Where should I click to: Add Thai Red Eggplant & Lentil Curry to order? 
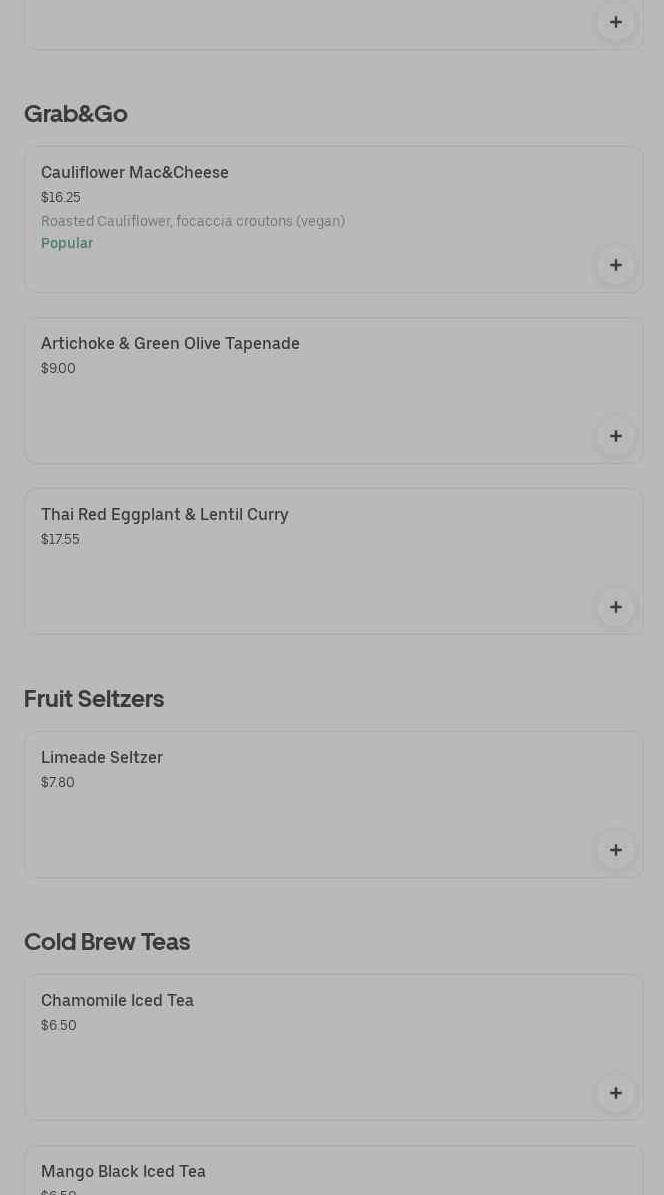pos(615,607)
